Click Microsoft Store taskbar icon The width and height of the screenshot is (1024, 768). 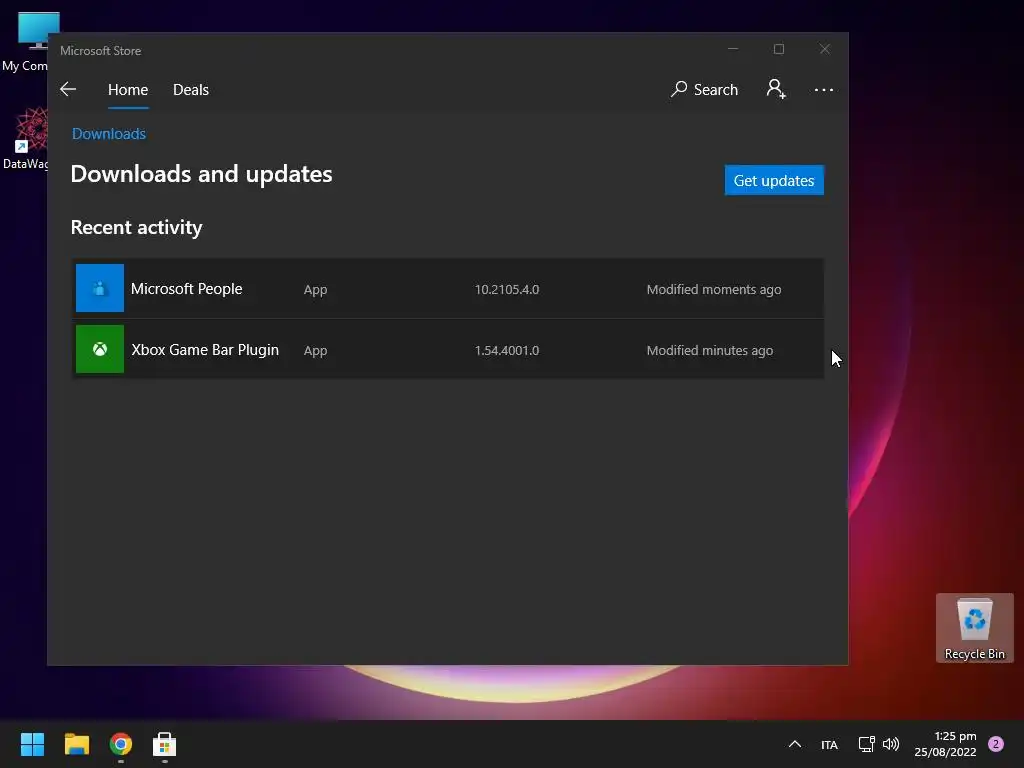click(x=165, y=744)
